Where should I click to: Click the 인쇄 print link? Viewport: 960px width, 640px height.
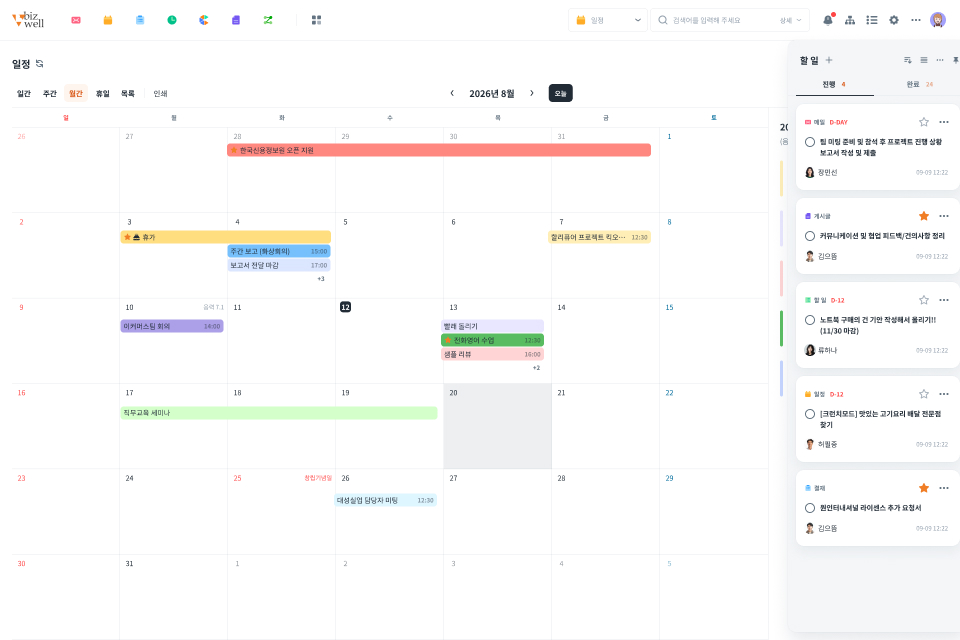click(160, 93)
